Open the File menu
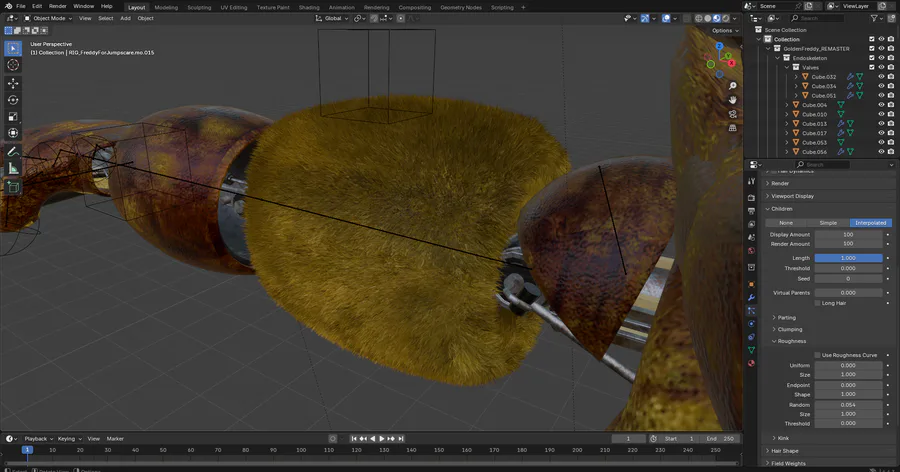 (21, 6)
